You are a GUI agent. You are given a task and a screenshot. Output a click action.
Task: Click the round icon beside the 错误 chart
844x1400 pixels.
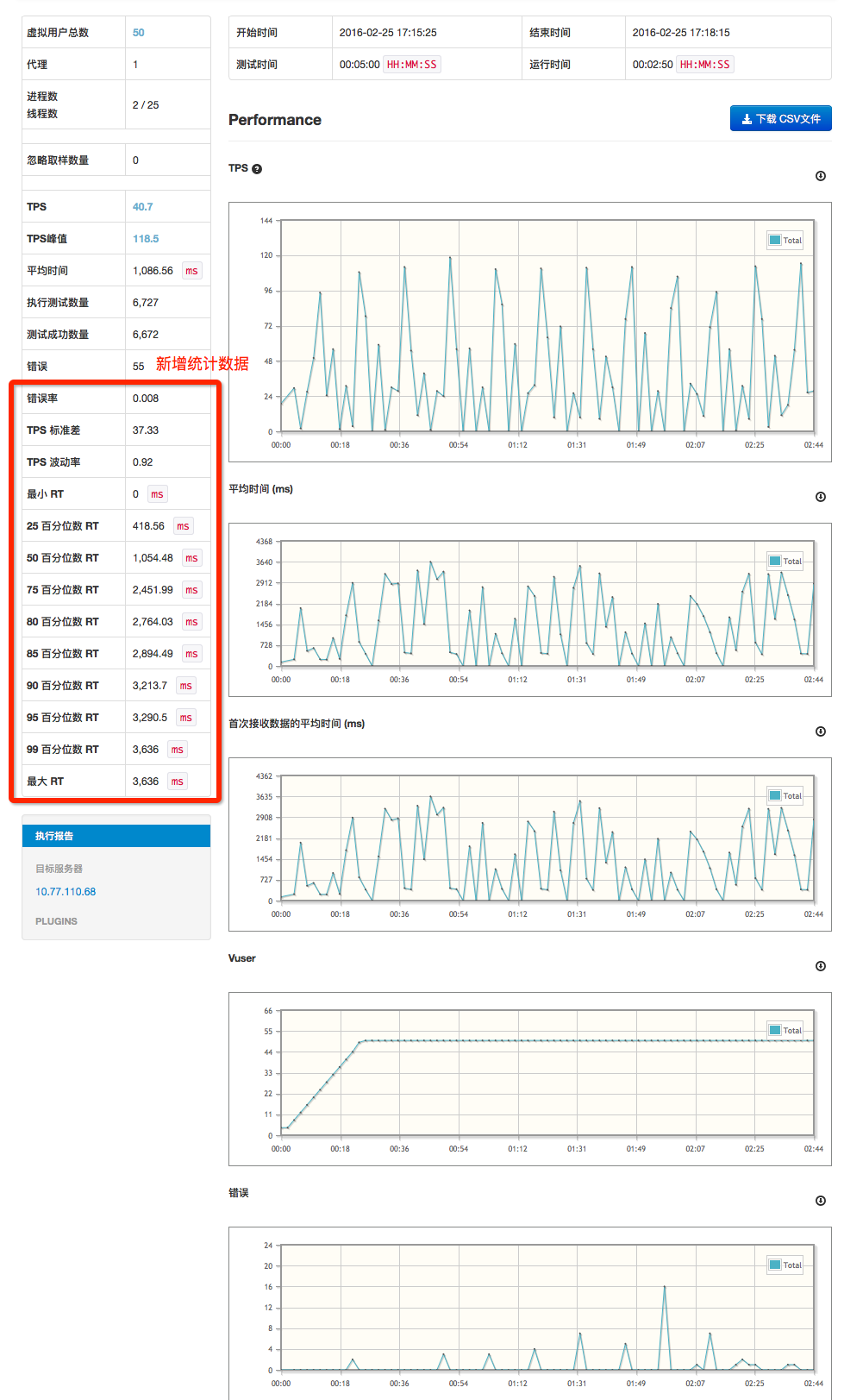pos(821,1201)
